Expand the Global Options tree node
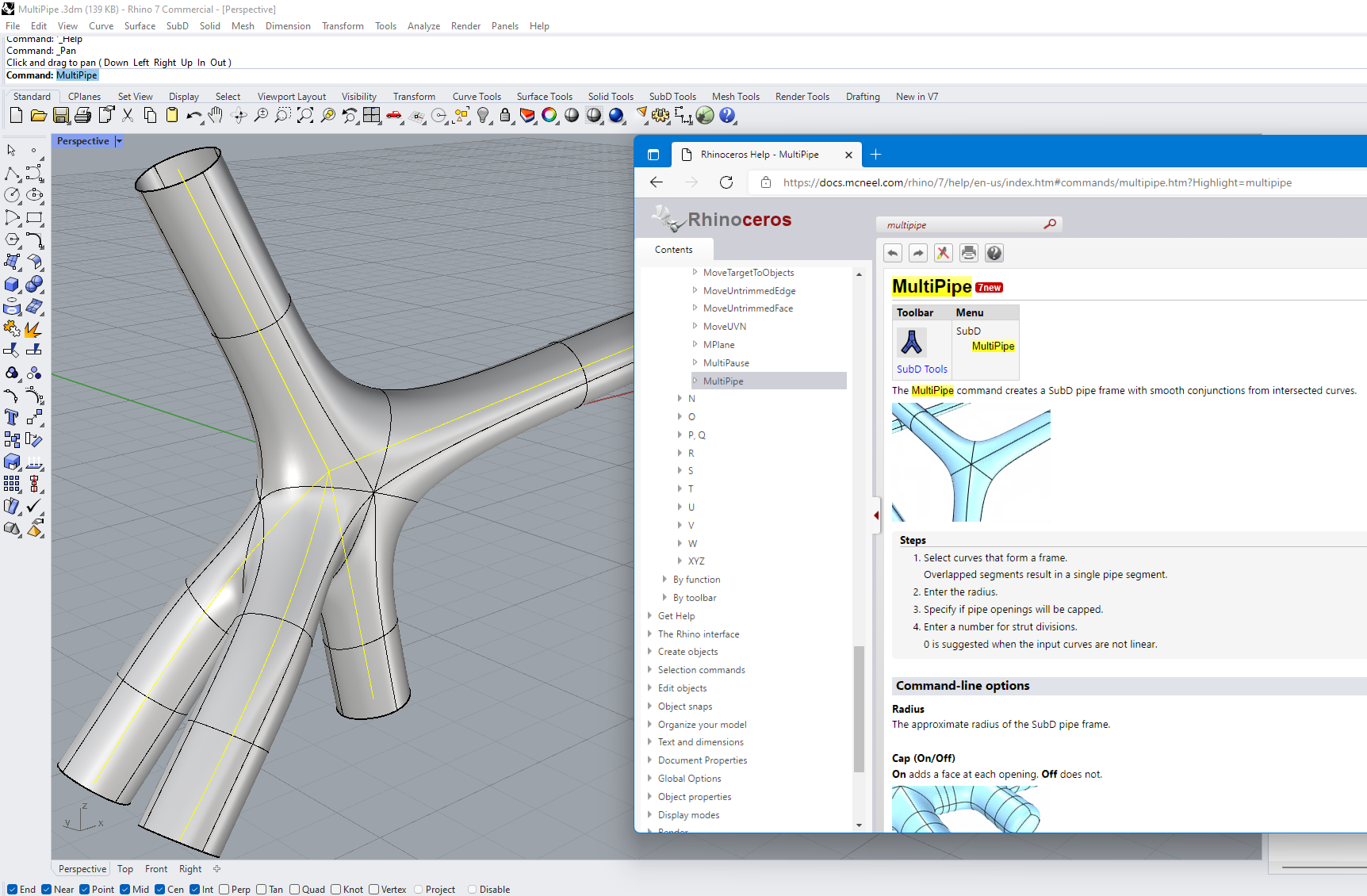Screen dimensions: 1367x896 click(649, 778)
